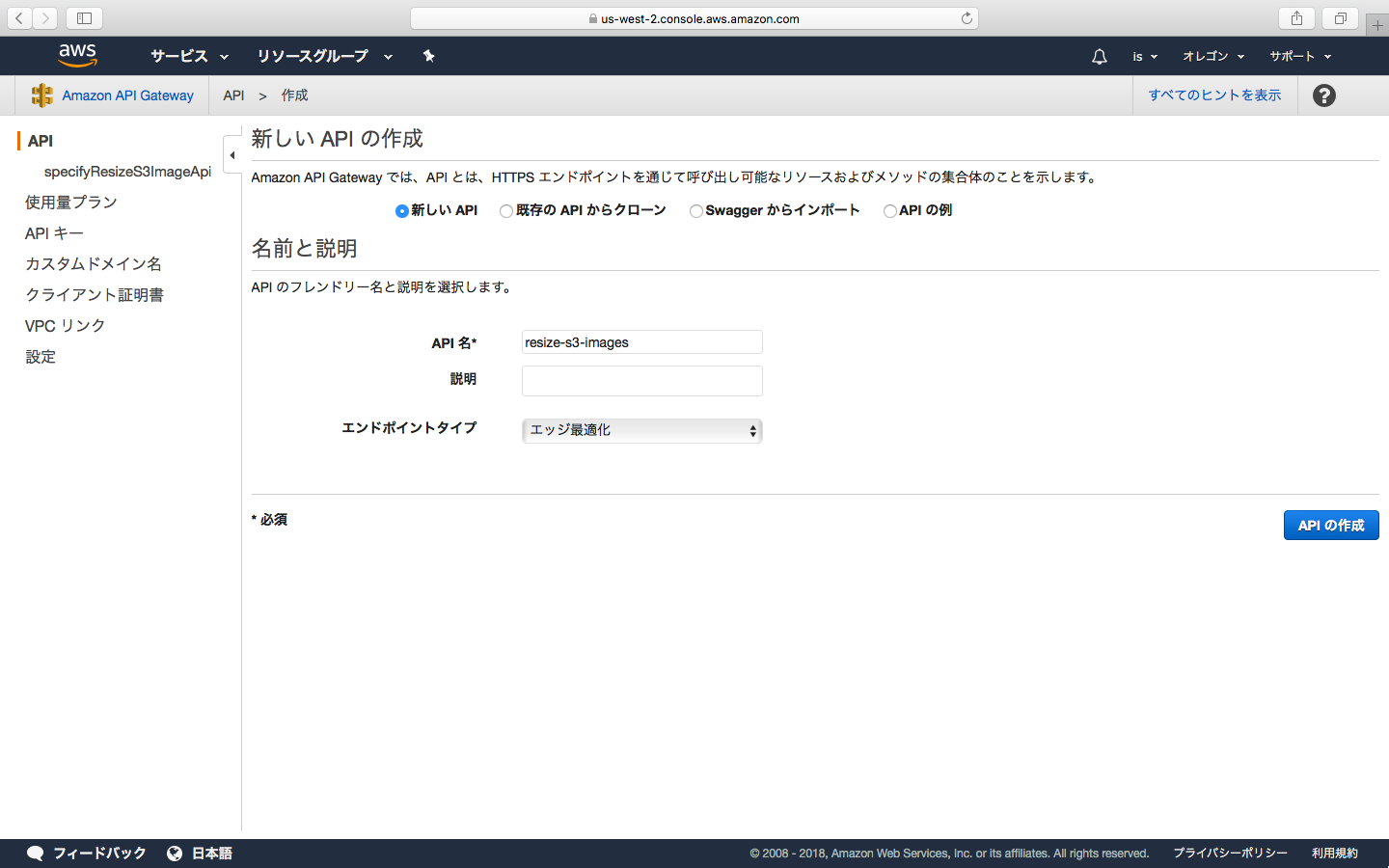Screen dimensions: 1389x868
Task: Open the サポート dropdown
Action: pos(1300,56)
